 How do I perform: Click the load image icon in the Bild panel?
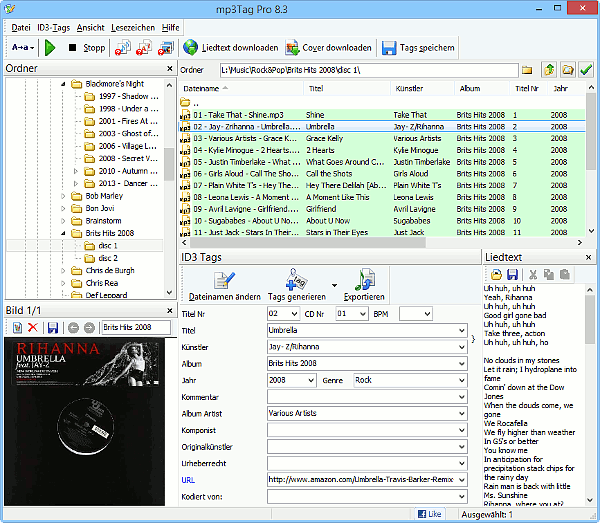tap(17, 327)
